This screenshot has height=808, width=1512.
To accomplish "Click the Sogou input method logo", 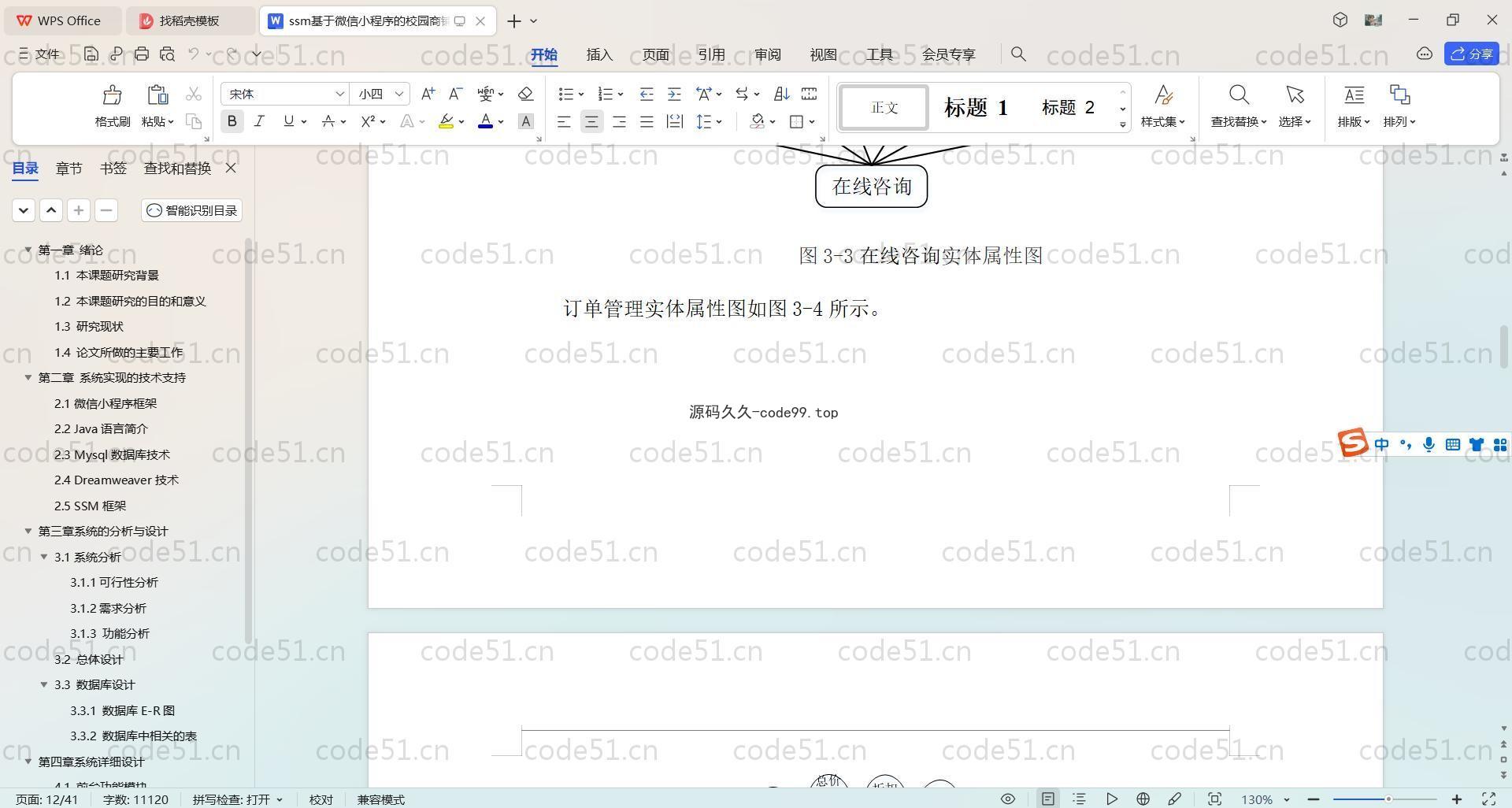I will (x=1353, y=443).
